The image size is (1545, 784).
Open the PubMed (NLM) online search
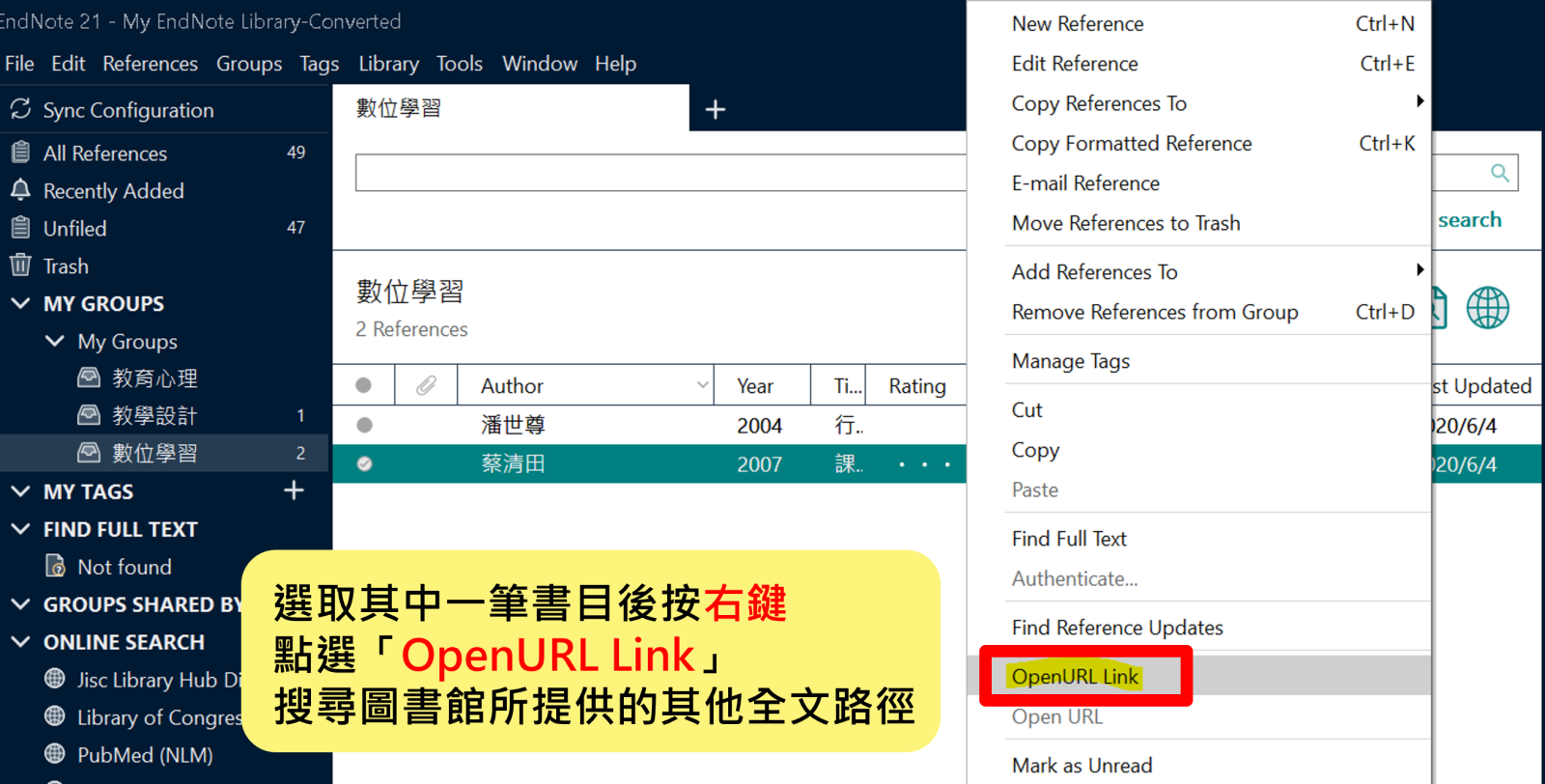pos(145,755)
